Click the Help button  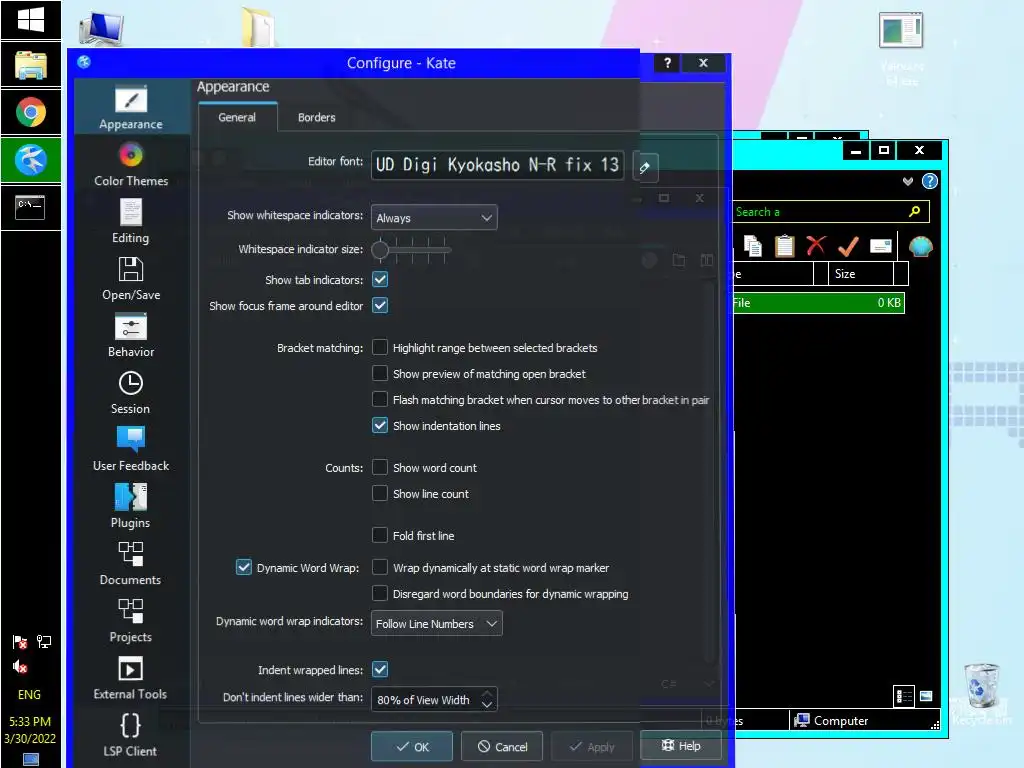680,745
